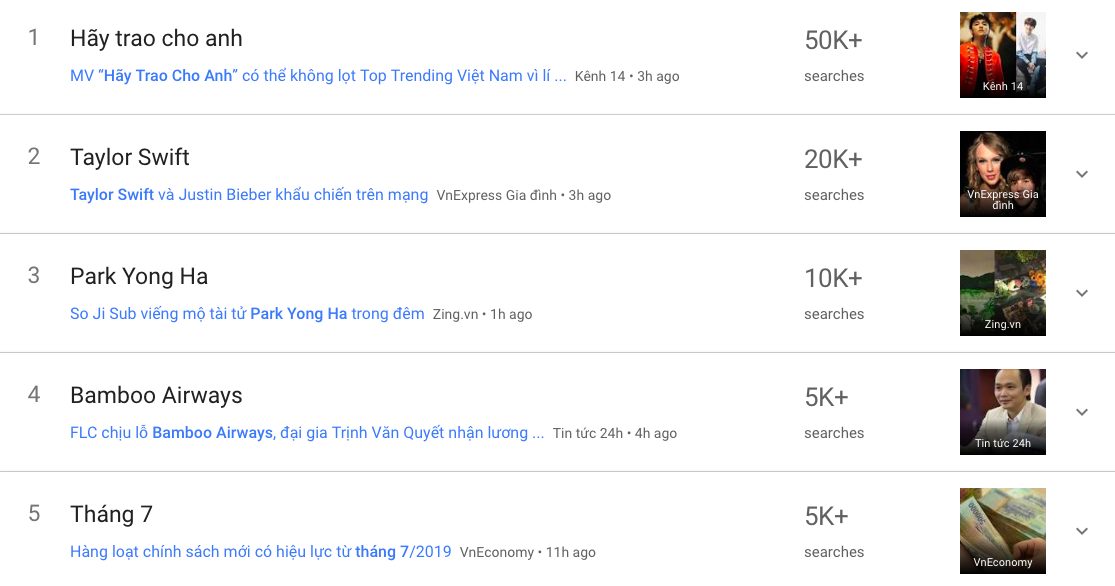This screenshot has width=1115, height=586.
Task: Open the VnExpress Gia đình thumbnail
Action: point(1002,174)
